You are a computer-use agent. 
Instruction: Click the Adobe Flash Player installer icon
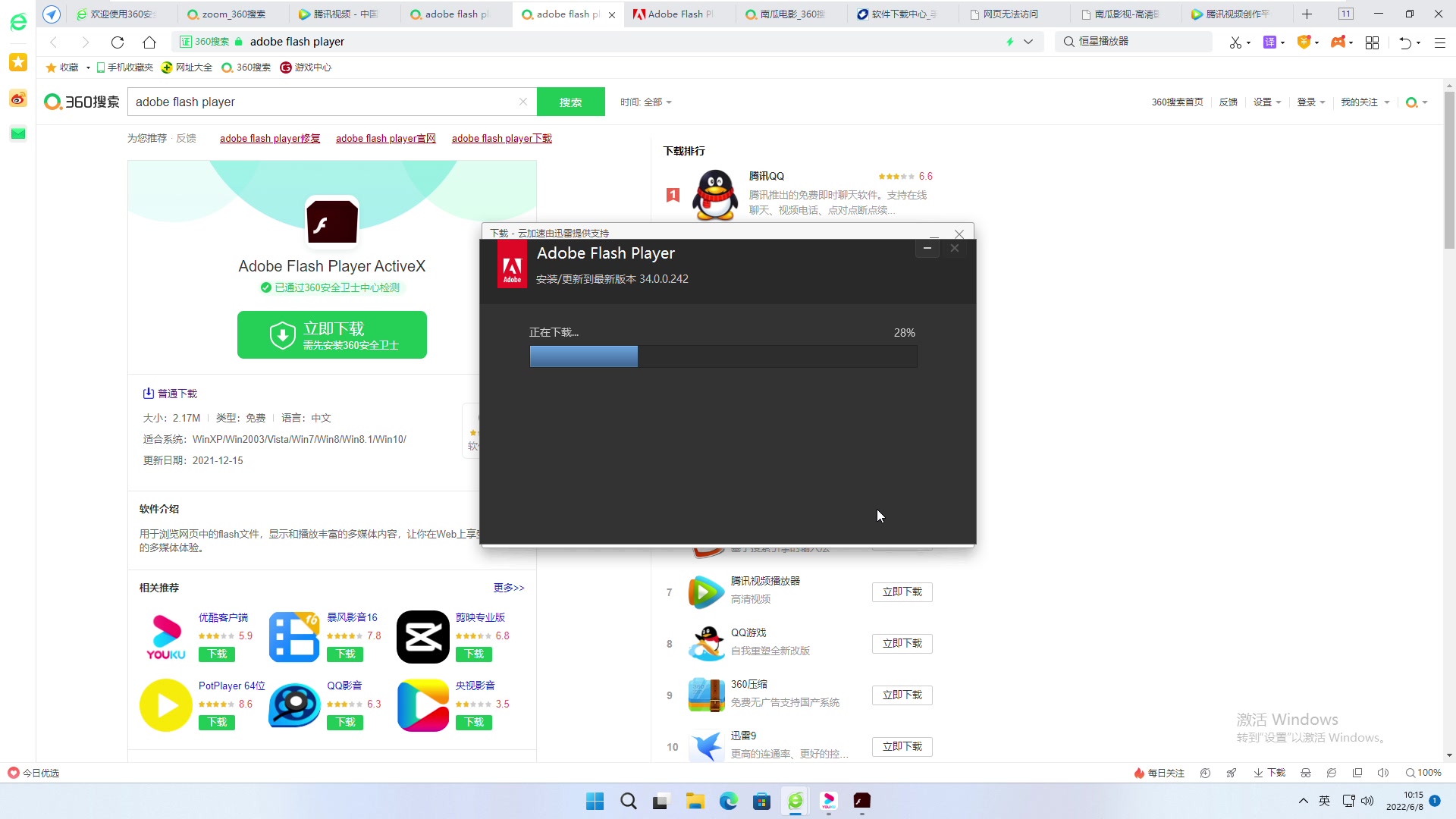pos(512,265)
